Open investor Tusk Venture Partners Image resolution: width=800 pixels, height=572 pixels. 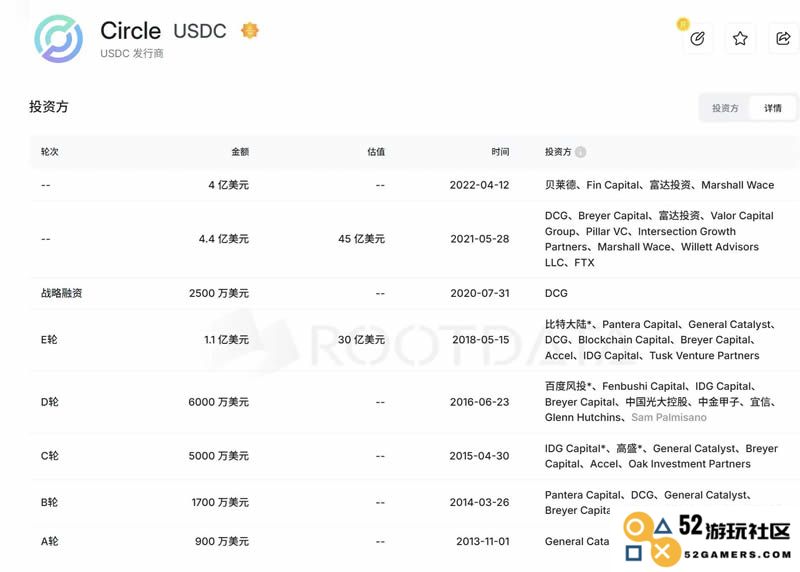pos(705,356)
